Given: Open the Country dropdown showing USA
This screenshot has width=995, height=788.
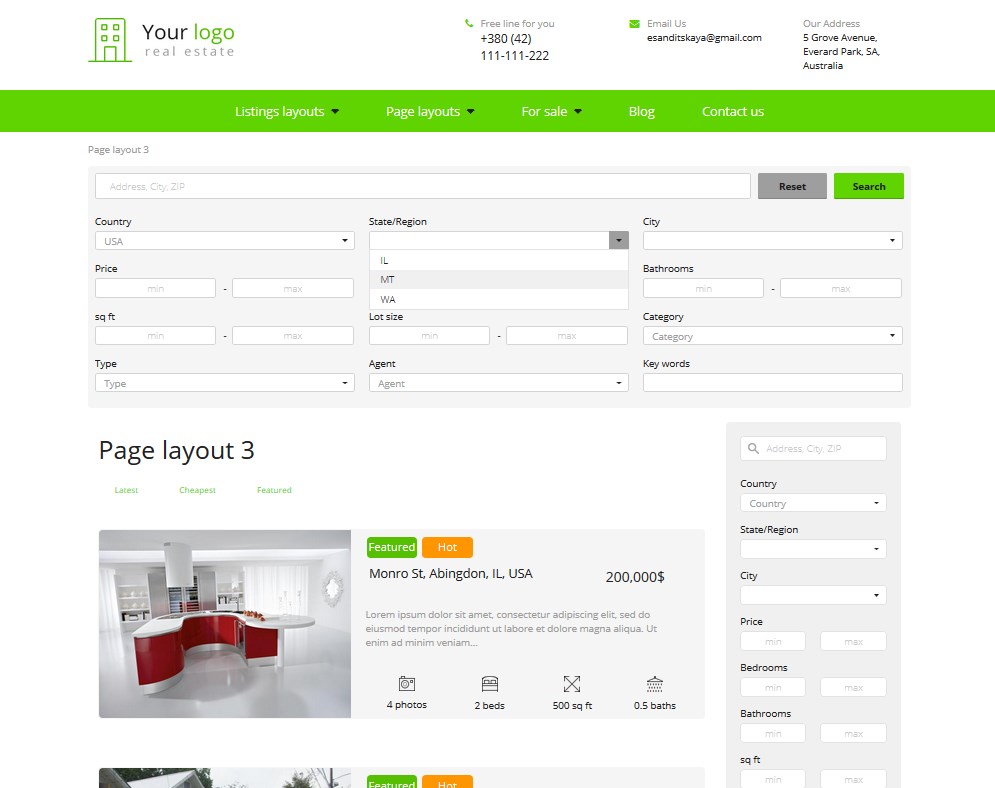Looking at the screenshot, I should click(225, 240).
